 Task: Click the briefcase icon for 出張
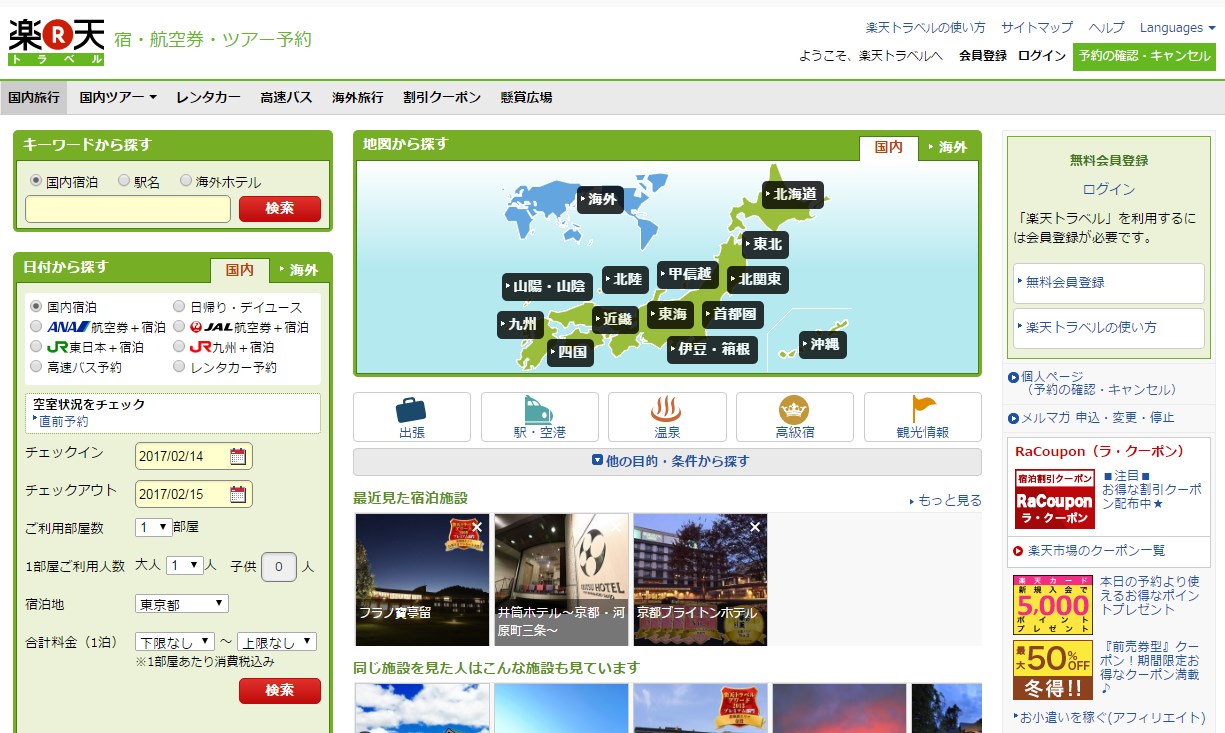[x=411, y=410]
